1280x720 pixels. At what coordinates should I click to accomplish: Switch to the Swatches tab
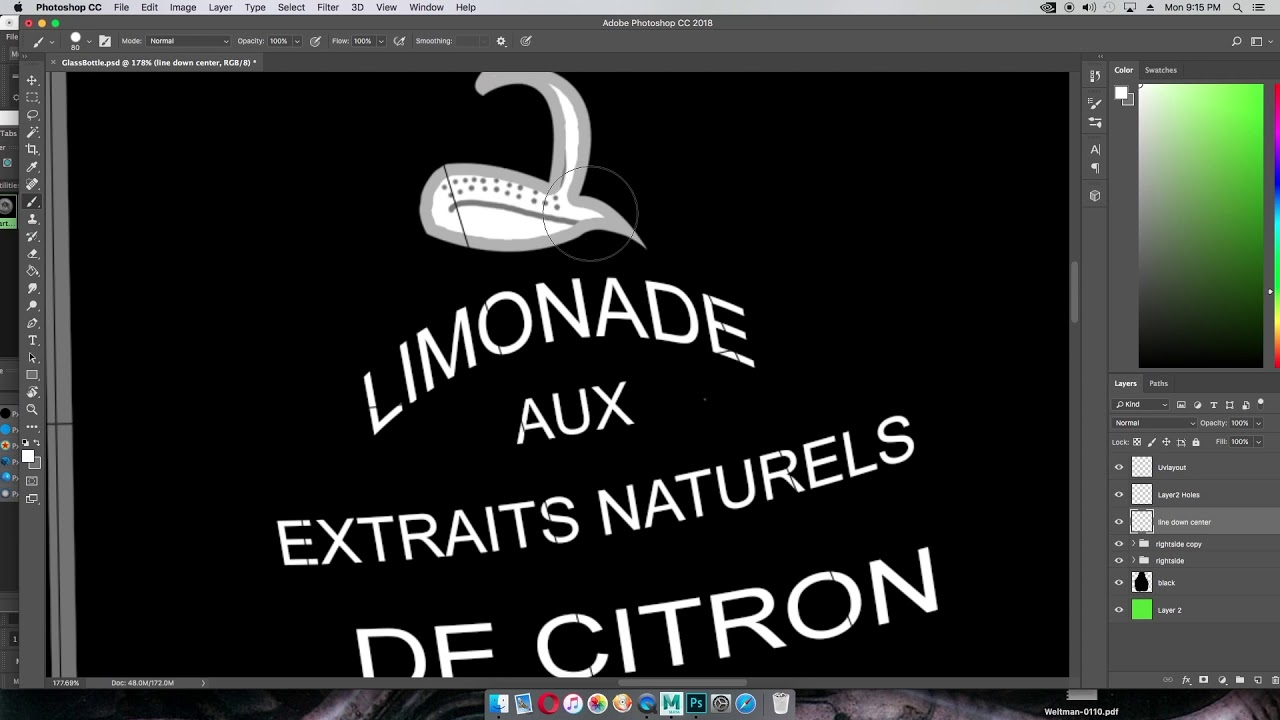[x=1160, y=70]
